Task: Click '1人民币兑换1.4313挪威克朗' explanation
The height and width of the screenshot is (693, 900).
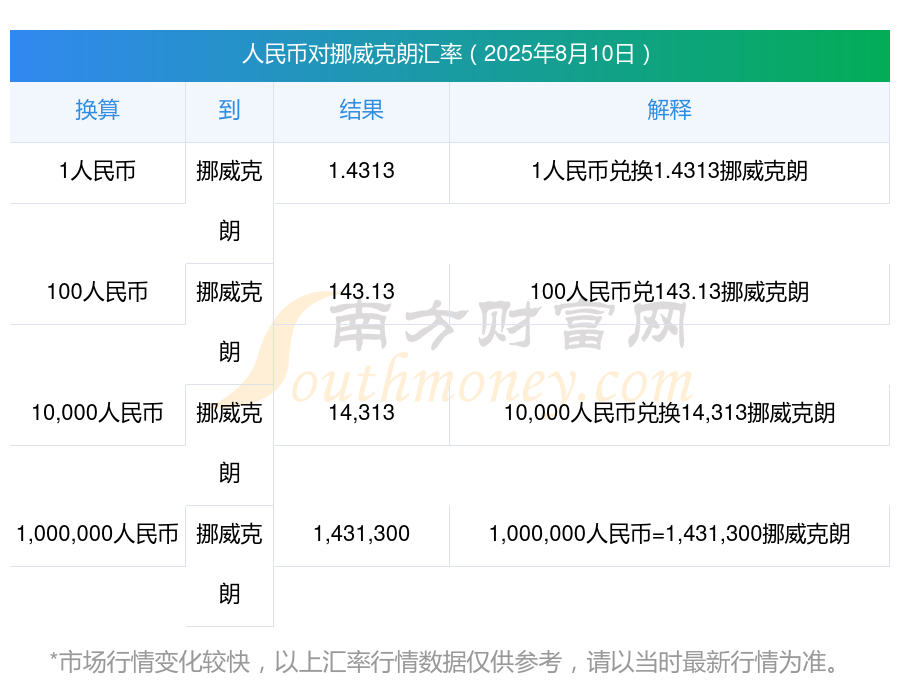Action: click(669, 171)
